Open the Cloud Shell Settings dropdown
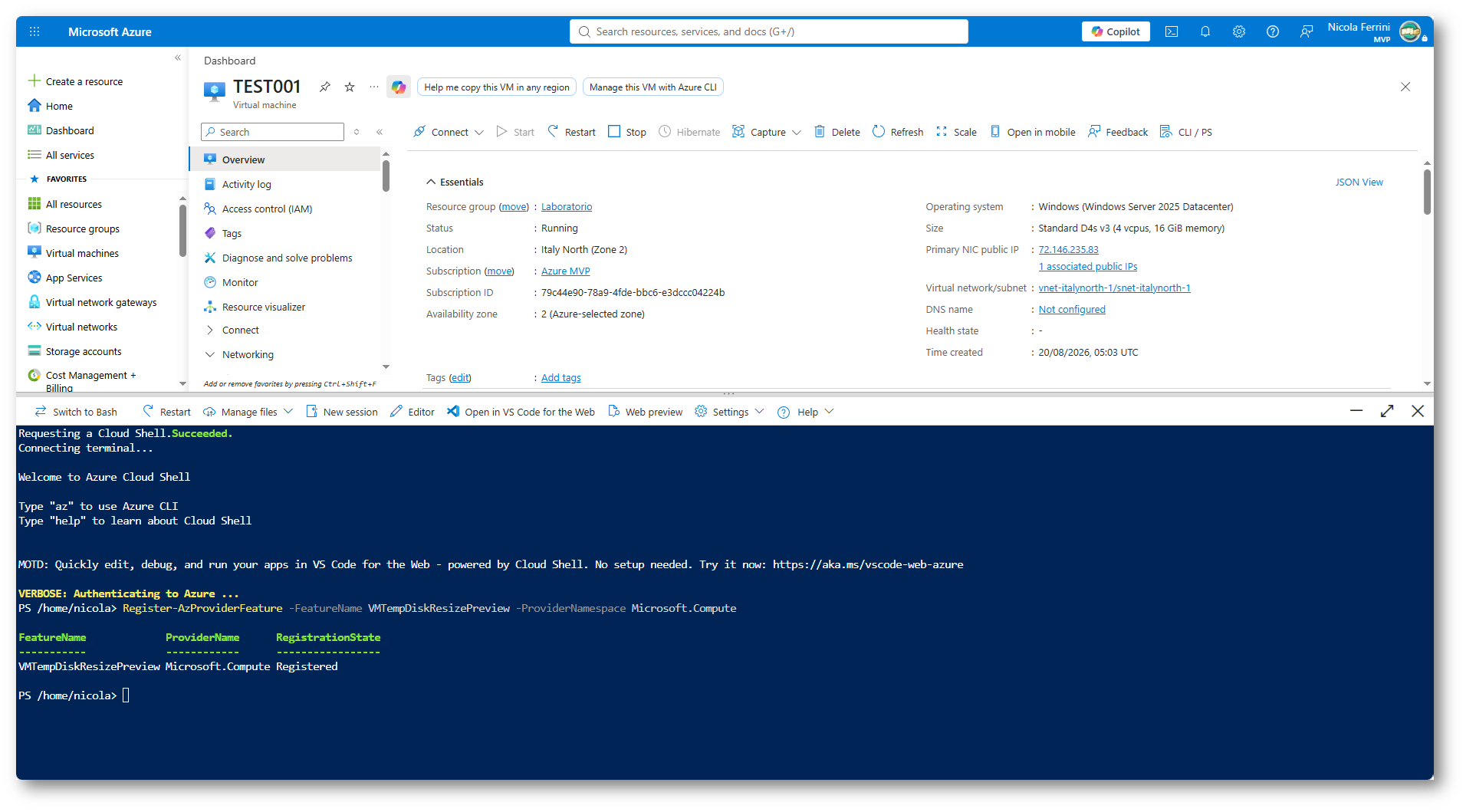1466x812 pixels. [729, 412]
